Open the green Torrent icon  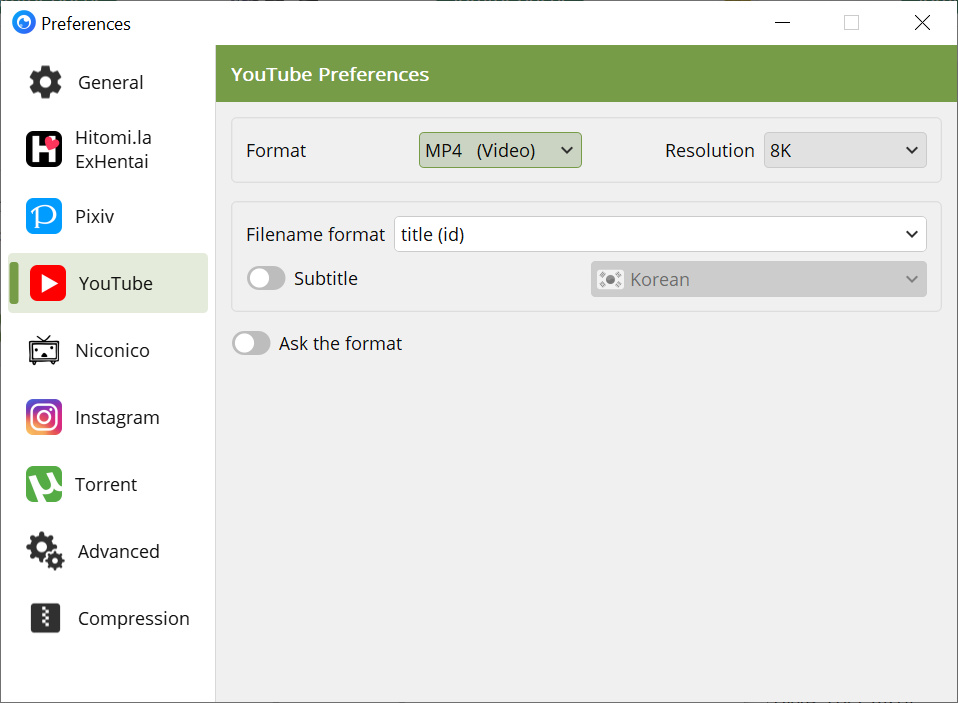(44, 484)
